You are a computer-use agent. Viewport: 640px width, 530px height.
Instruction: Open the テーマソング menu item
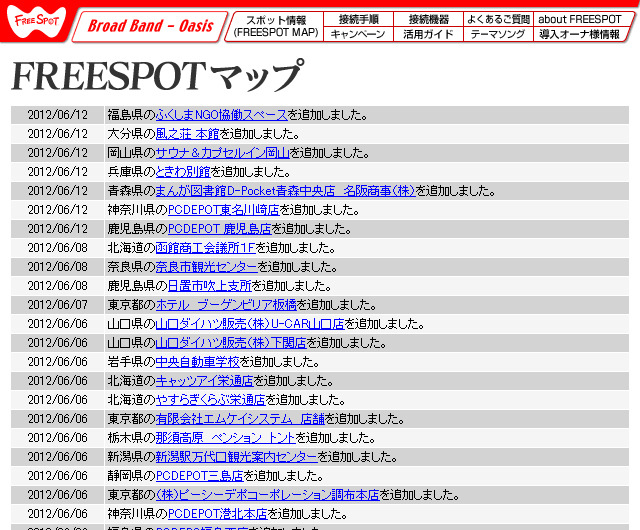[498, 34]
